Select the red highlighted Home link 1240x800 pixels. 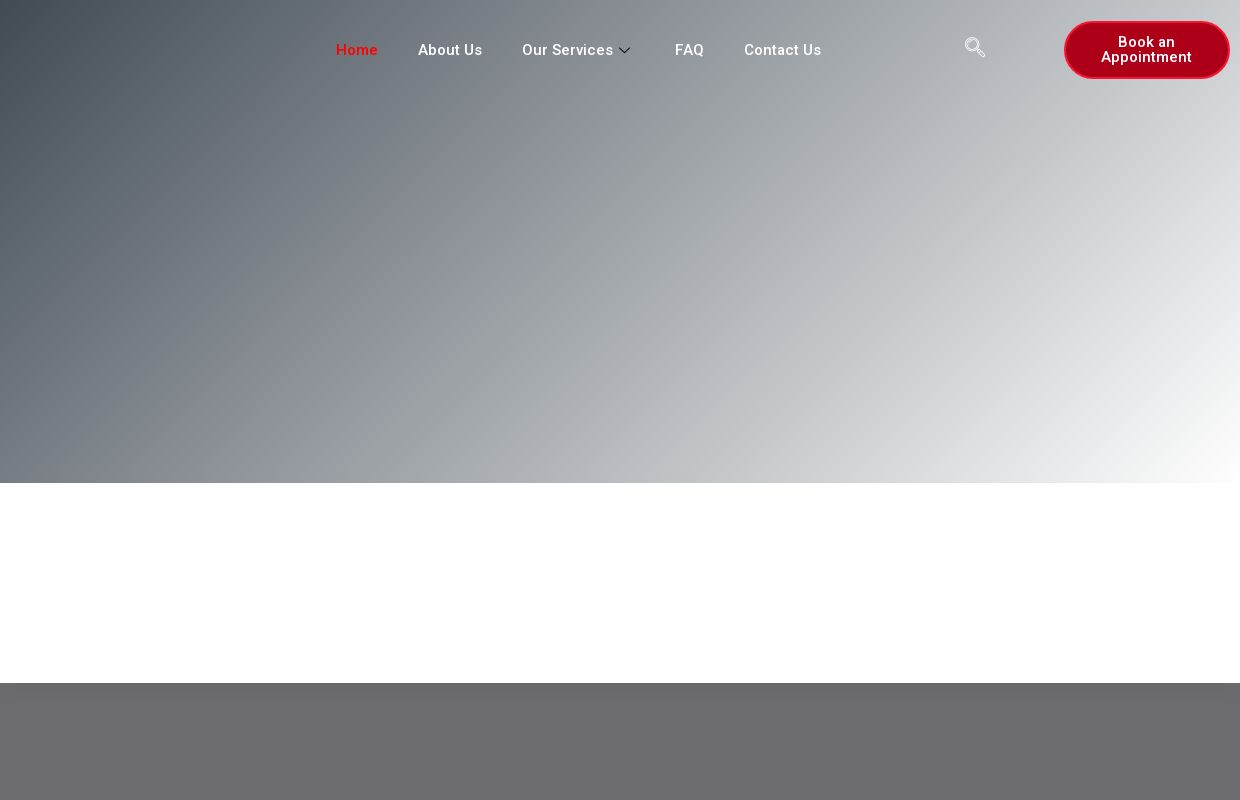[357, 50]
